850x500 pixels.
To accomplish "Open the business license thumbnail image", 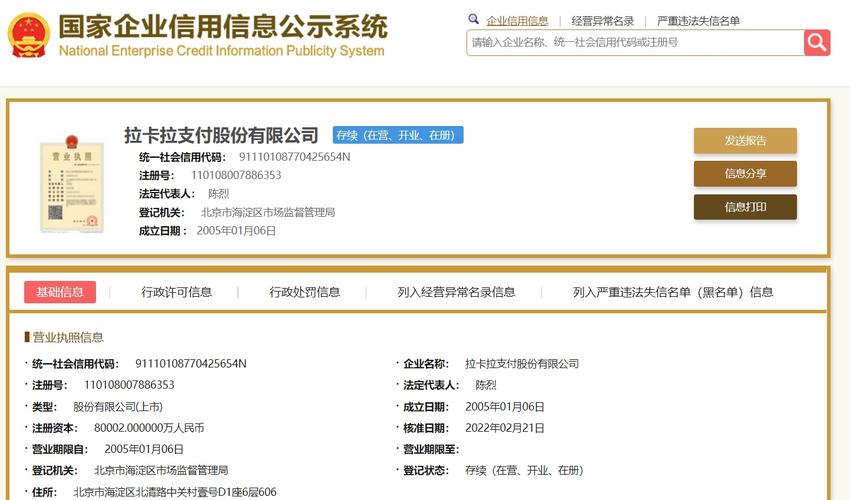I will coord(72,184).
